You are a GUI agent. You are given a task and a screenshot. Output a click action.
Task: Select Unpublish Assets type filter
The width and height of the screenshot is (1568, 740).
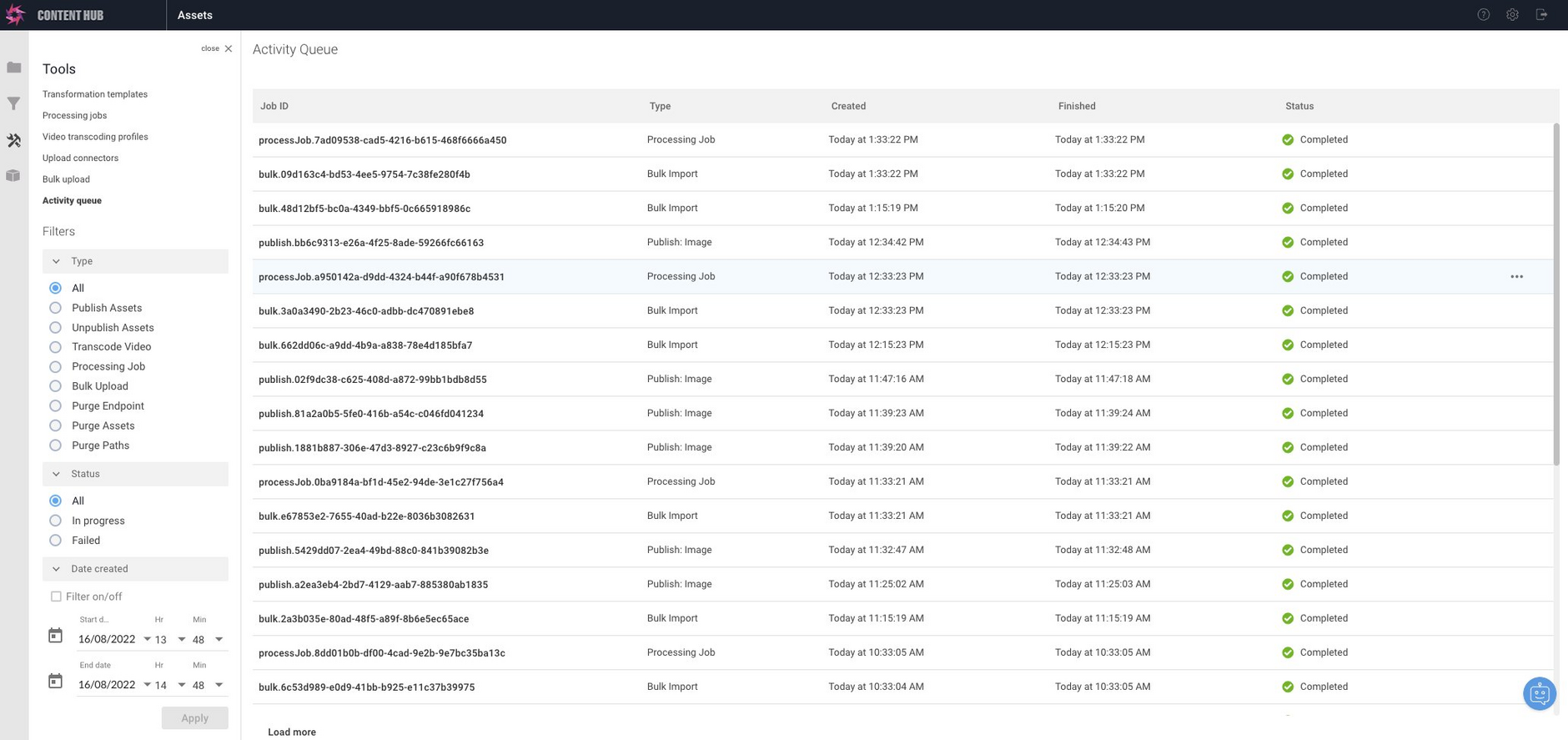point(56,328)
